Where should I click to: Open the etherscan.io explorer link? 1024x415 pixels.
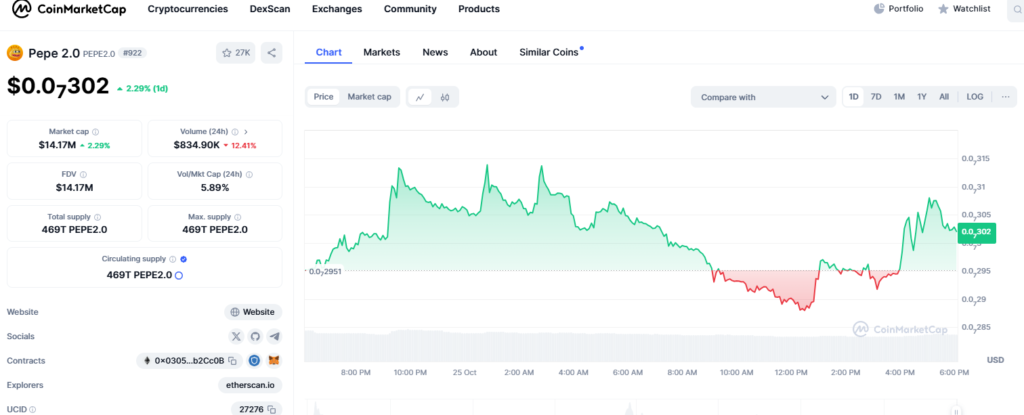click(250, 385)
